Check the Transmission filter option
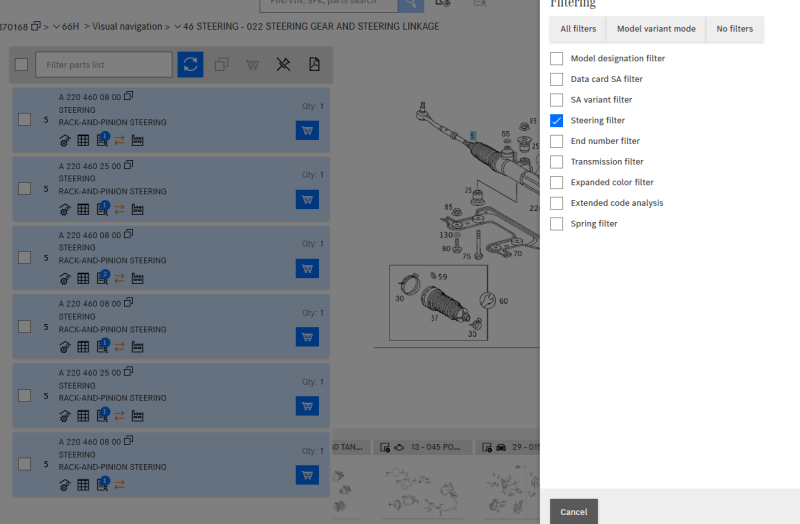 pos(557,162)
